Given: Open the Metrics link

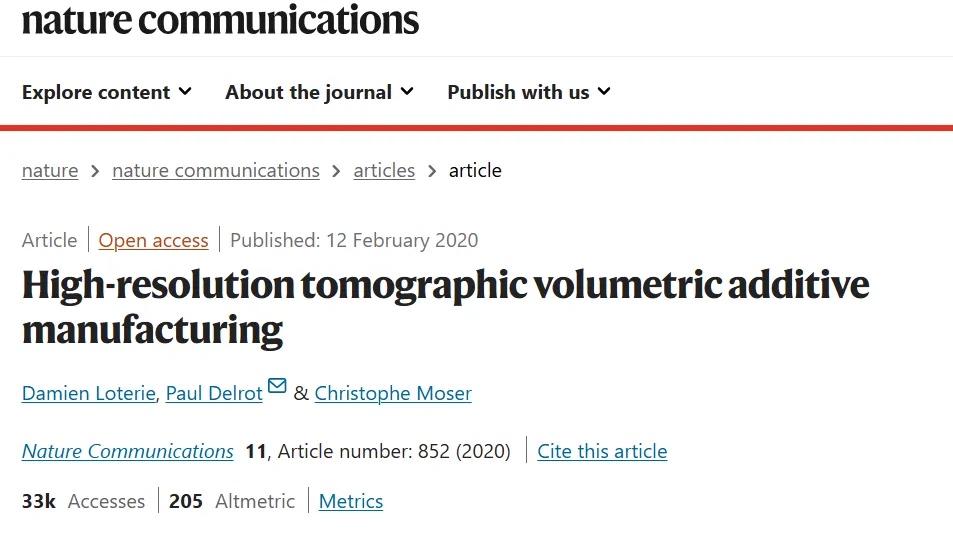Looking at the screenshot, I should click(x=351, y=501).
